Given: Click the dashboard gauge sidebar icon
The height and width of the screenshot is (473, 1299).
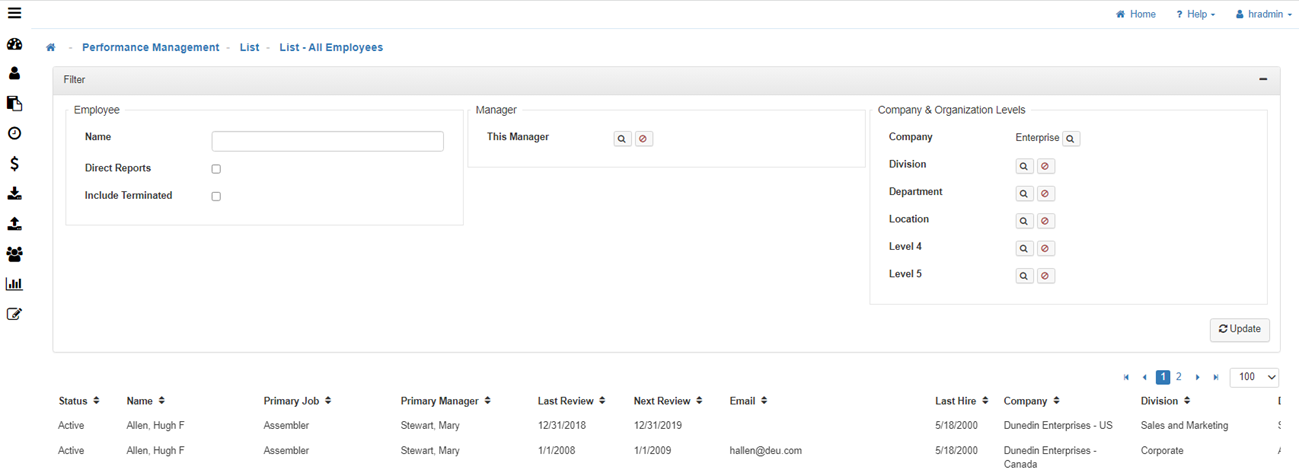Looking at the screenshot, I should tap(14, 44).
